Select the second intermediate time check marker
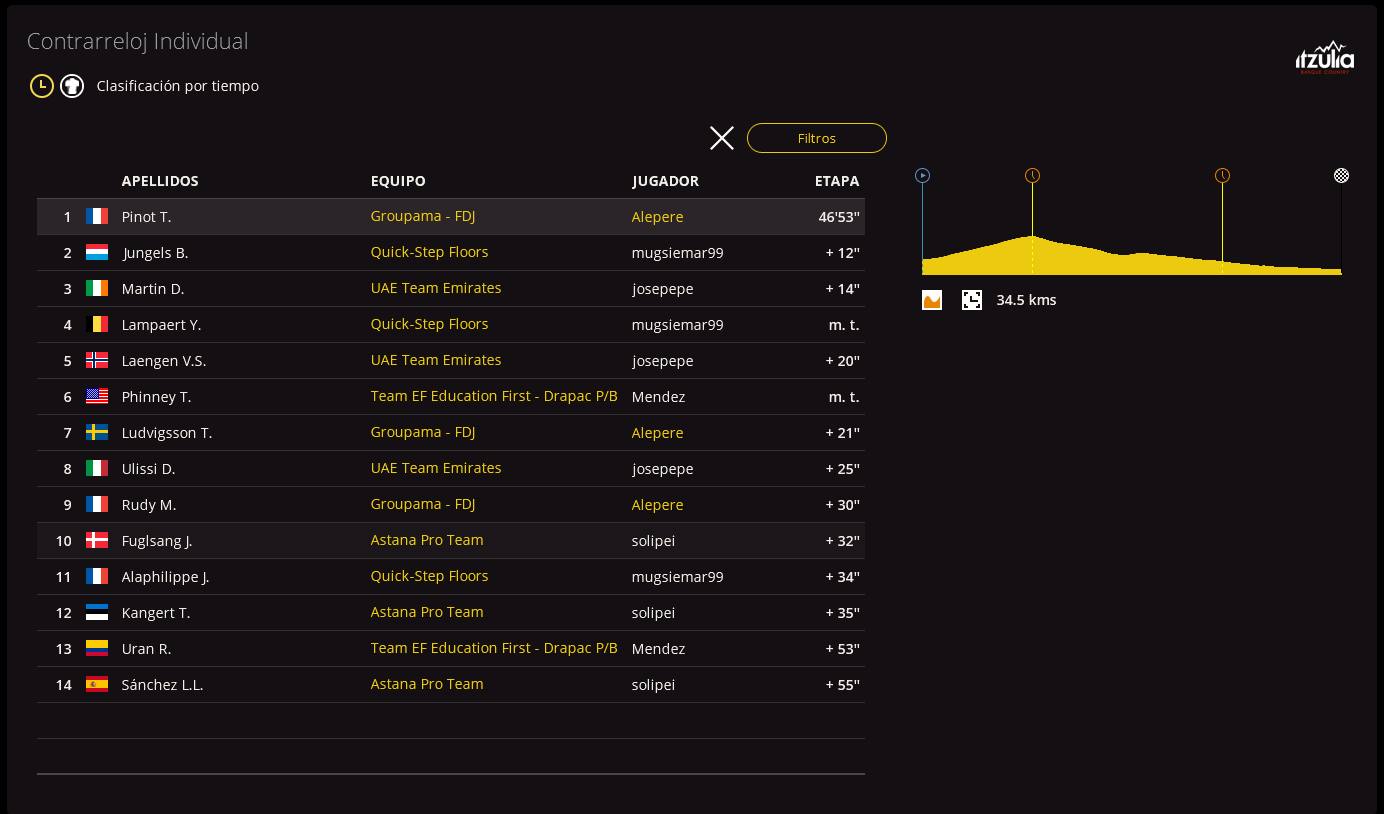Screen dimensions: 1384x814 (x=1222, y=176)
